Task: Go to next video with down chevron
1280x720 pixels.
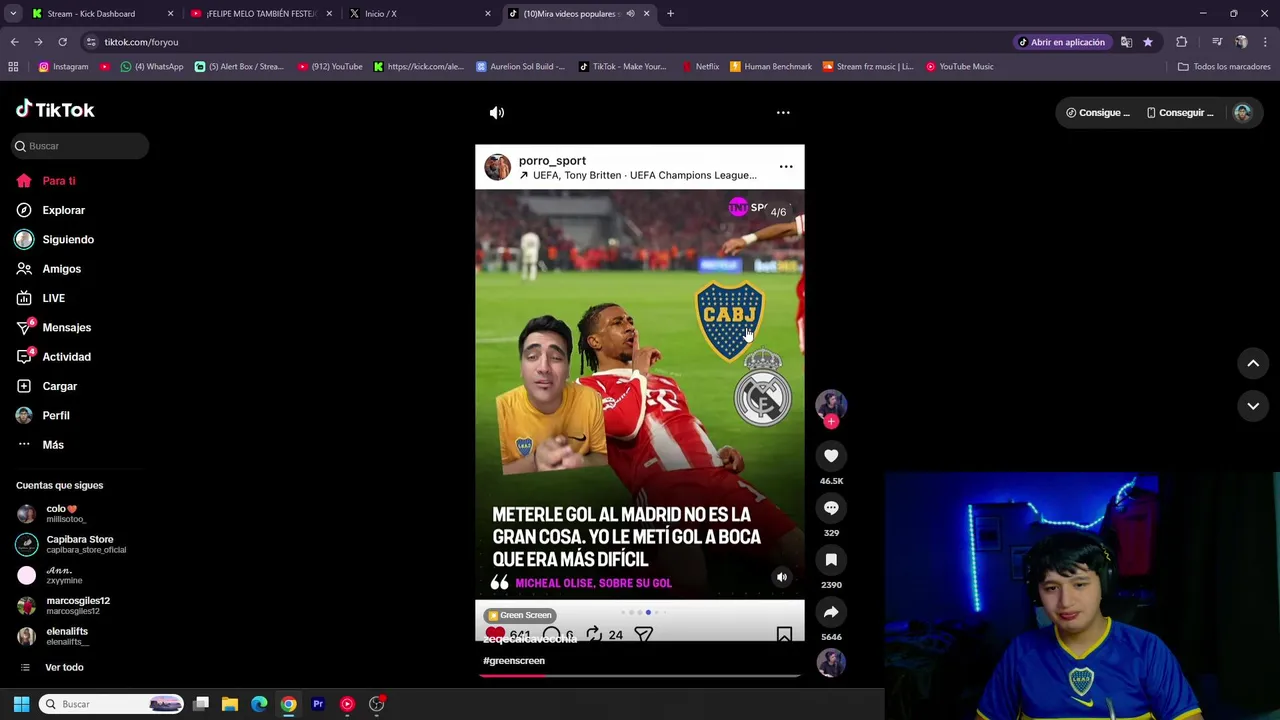Action: [x=1253, y=406]
